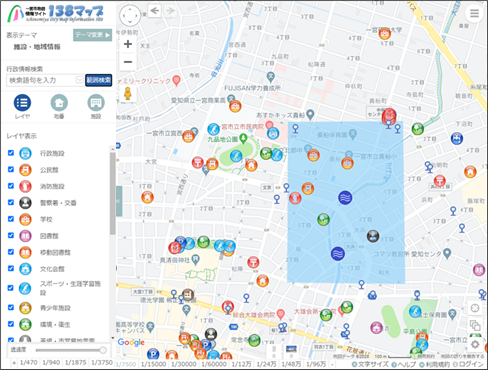Collapse scale list with the minus after 1/96万
488x370 pixels.
(x=332, y=364)
